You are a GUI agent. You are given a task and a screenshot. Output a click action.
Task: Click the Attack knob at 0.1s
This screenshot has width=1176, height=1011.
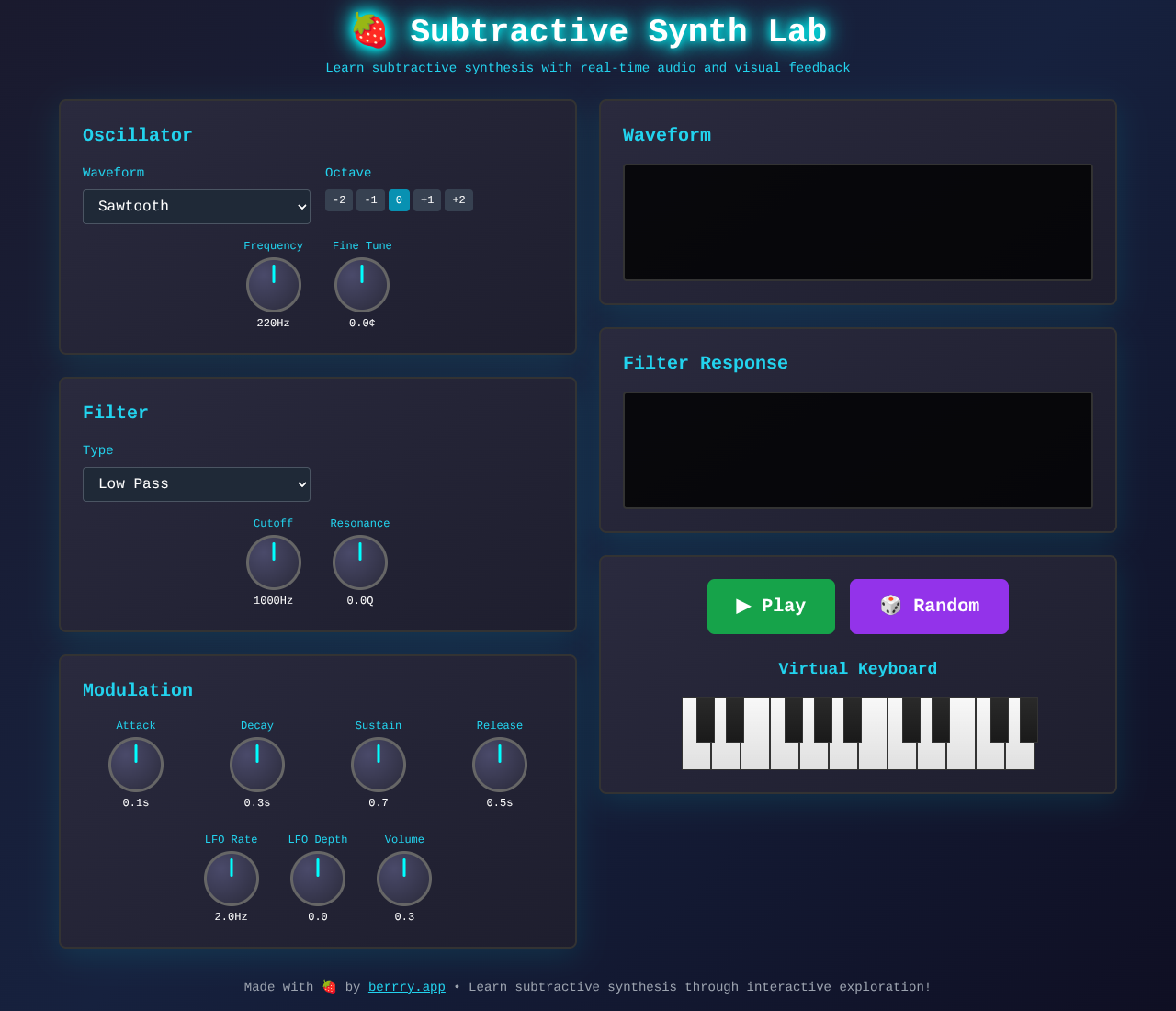(135, 765)
